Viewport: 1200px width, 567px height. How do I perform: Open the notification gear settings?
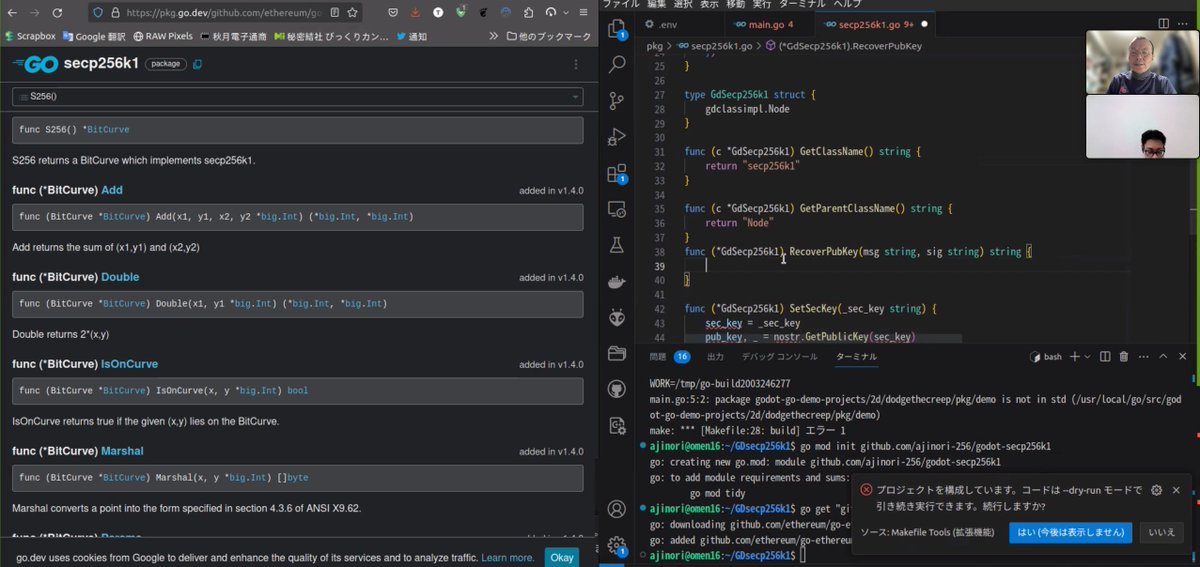[1157, 490]
